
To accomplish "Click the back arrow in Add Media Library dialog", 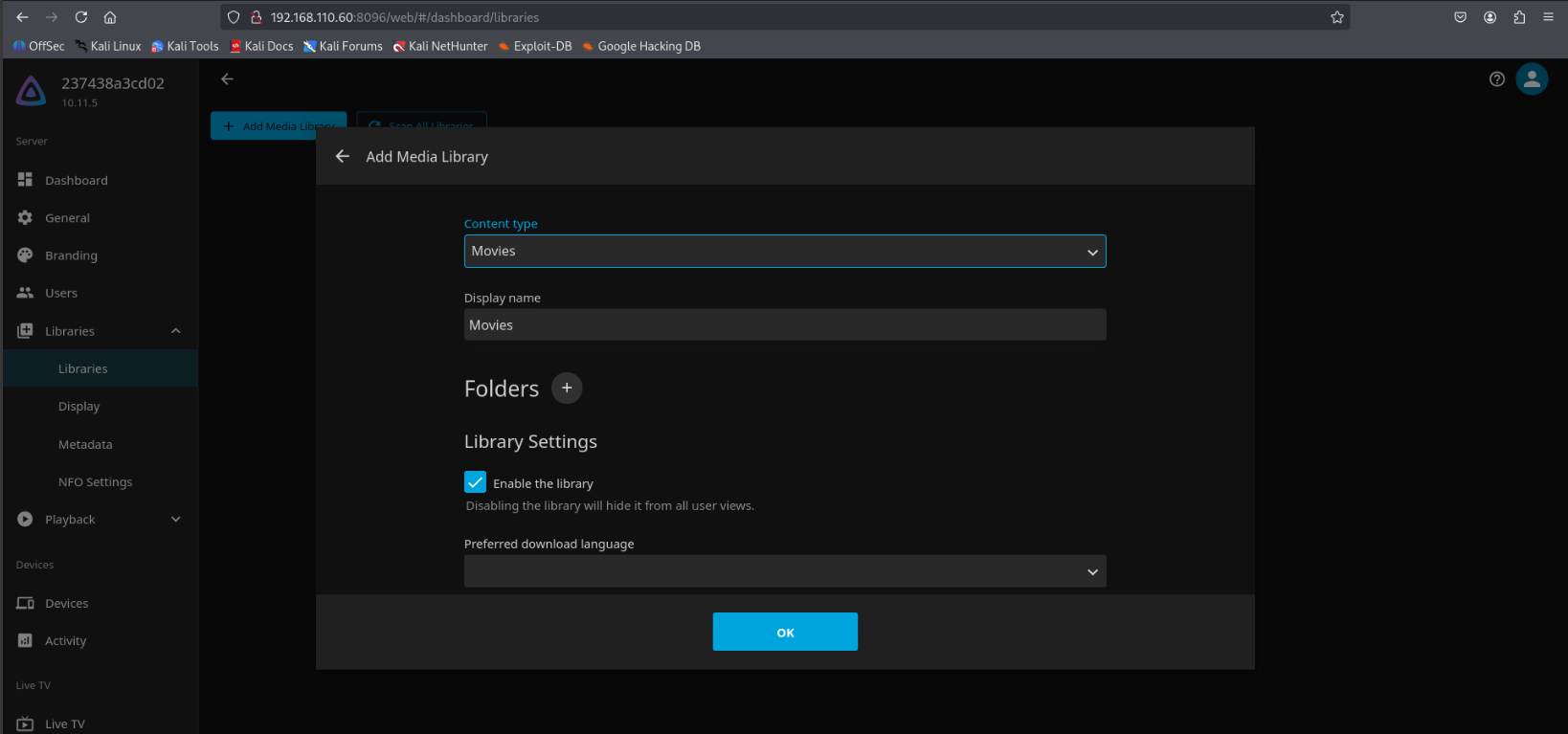I will tap(343, 156).
